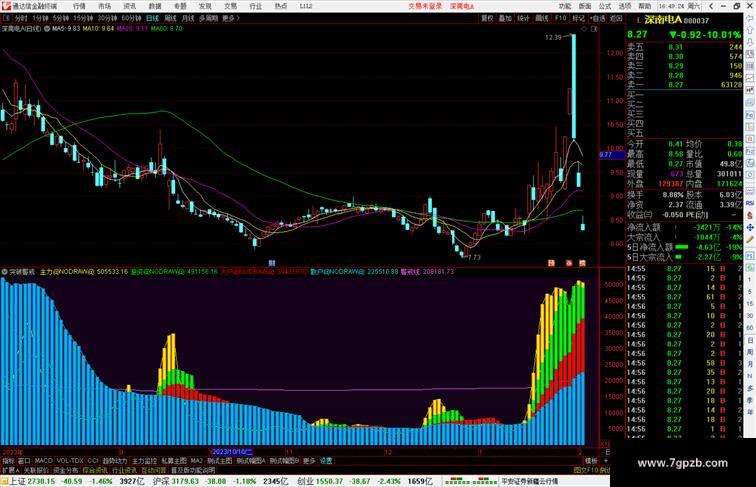Open the 数据 menu
This screenshot has width=756, height=487.
155,6
